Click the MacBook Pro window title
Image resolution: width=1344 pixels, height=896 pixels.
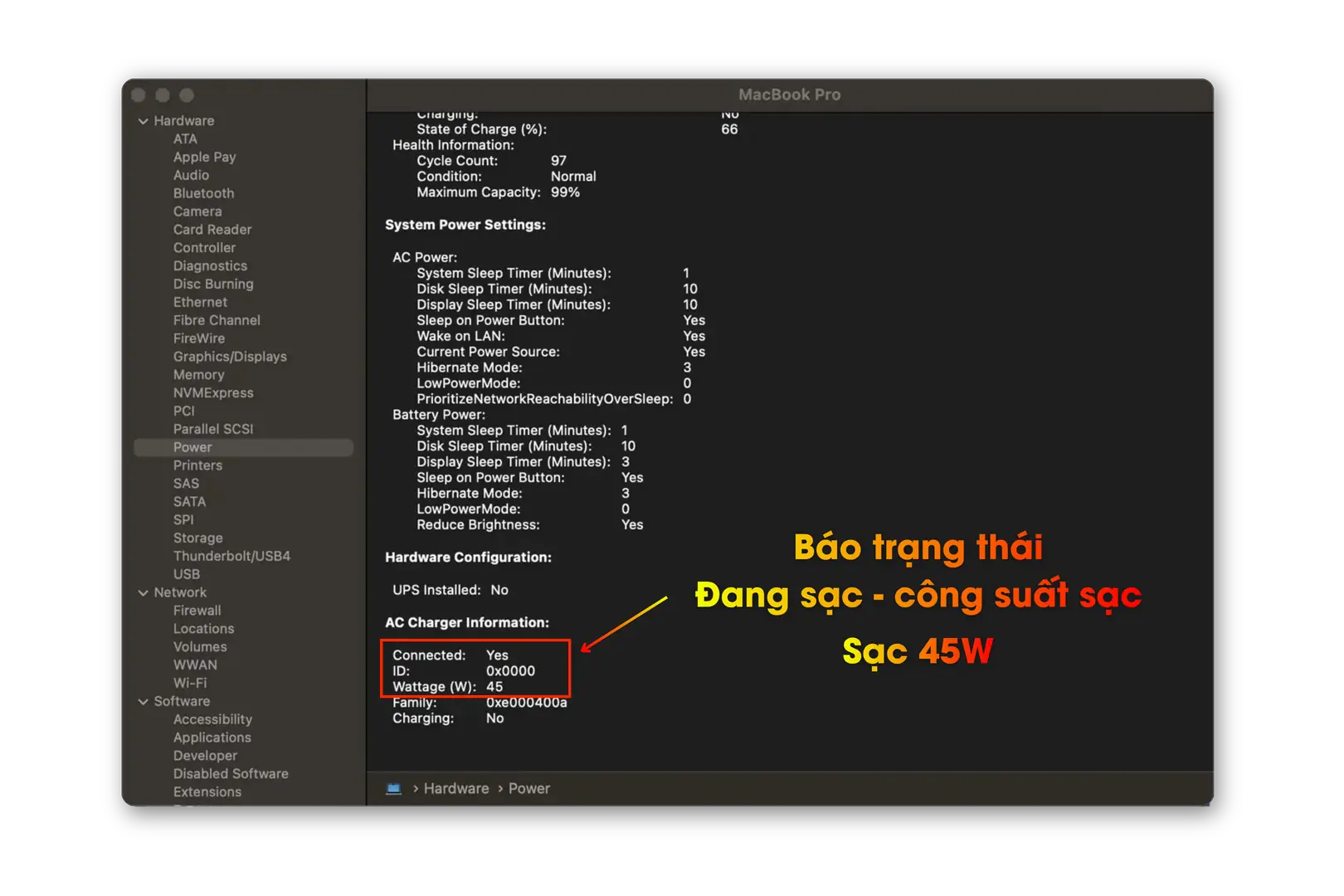[790, 95]
